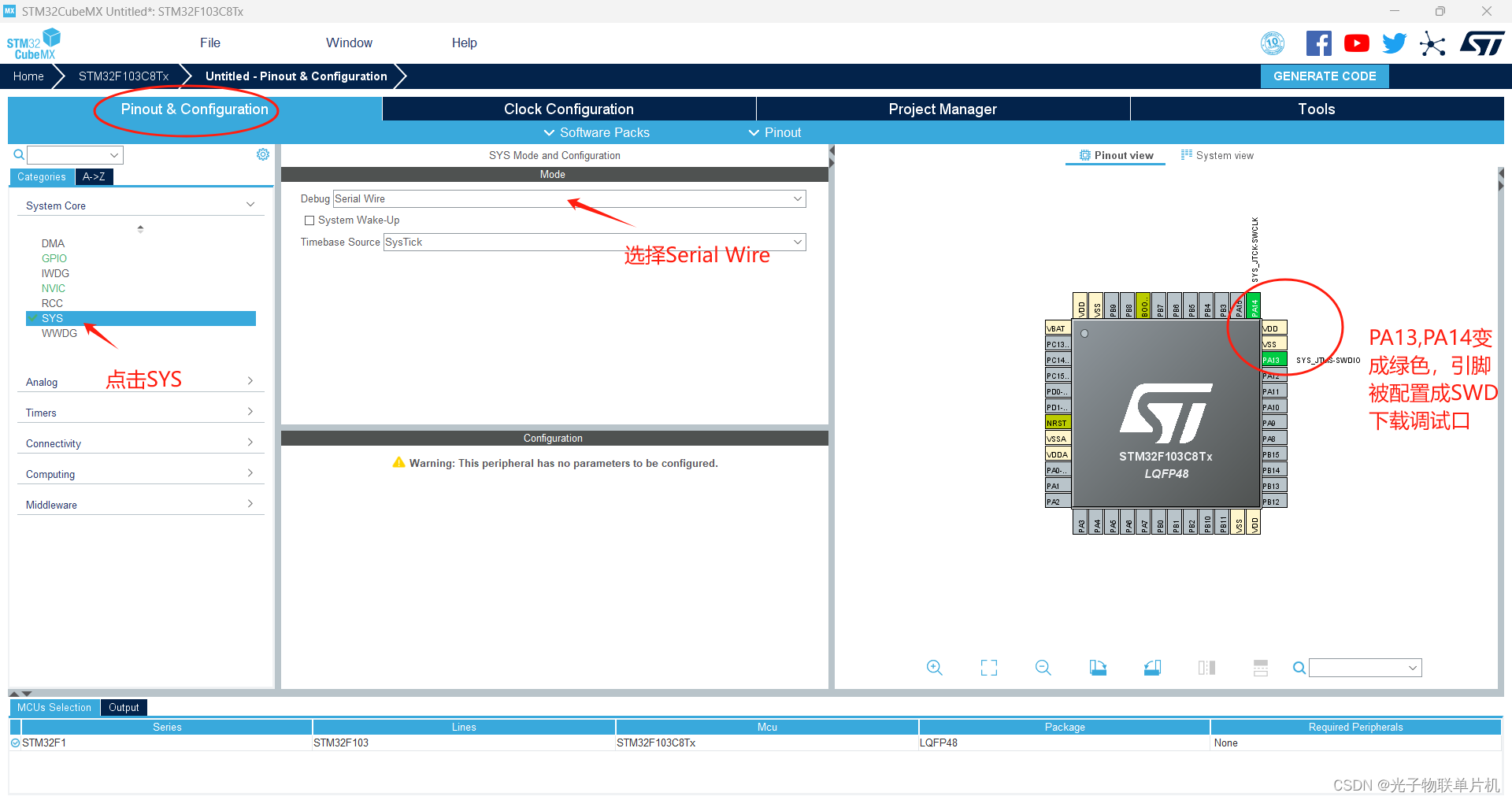The width and height of the screenshot is (1512, 800).
Task: Select the PA9 pin on chip
Action: click(1274, 423)
